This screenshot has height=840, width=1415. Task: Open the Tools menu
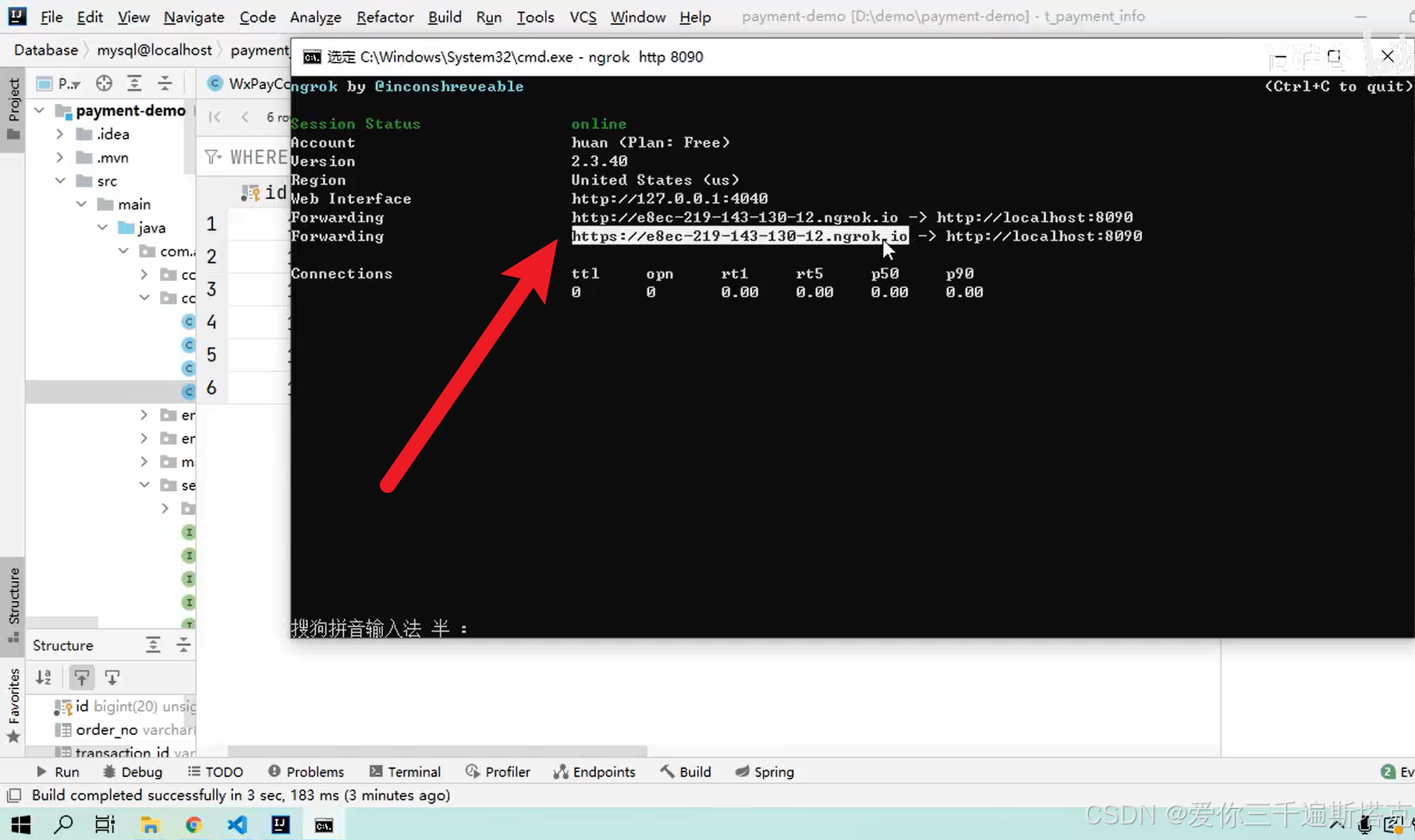[x=535, y=16]
